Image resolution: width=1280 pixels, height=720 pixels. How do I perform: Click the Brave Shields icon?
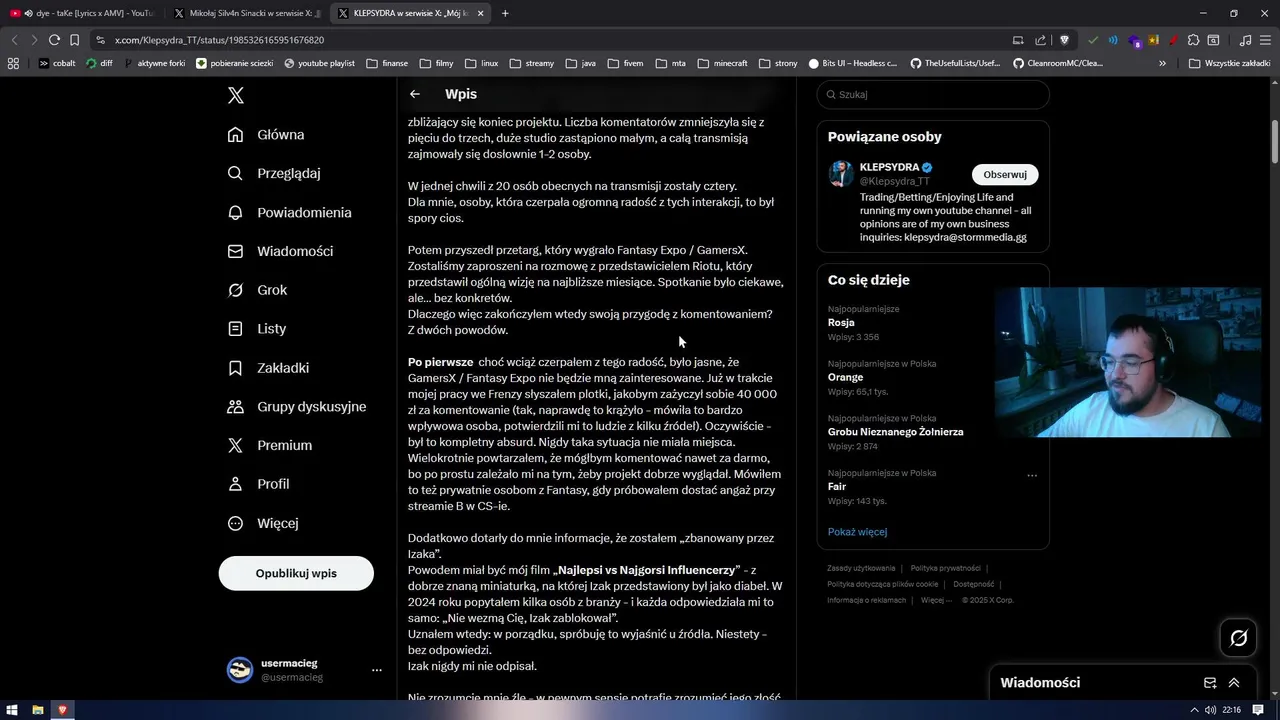pos(1064,40)
